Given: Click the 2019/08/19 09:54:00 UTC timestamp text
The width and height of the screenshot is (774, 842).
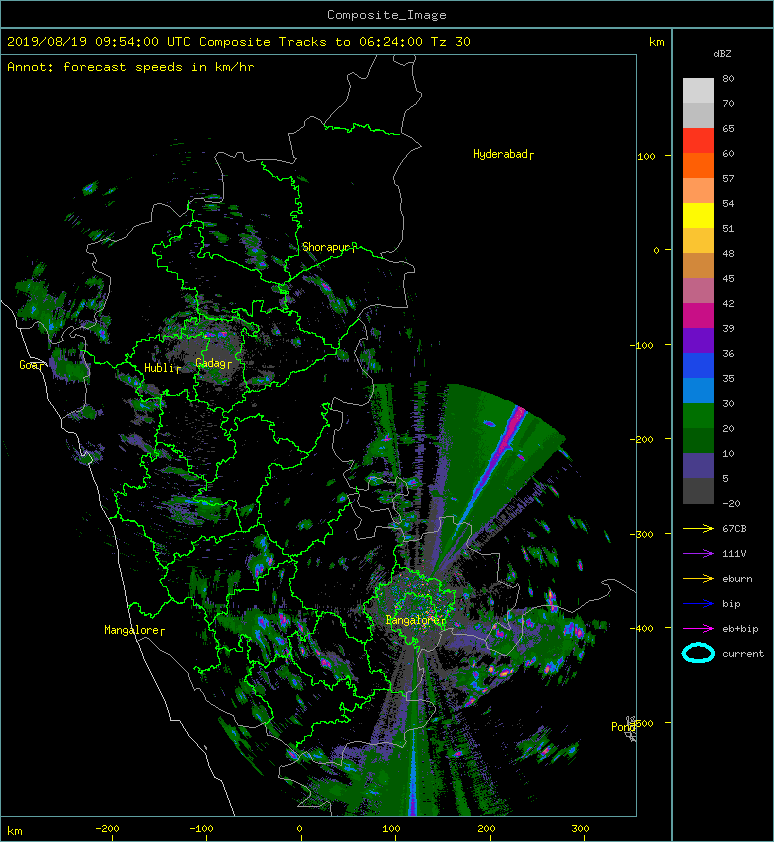Looking at the screenshot, I should (98, 42).
